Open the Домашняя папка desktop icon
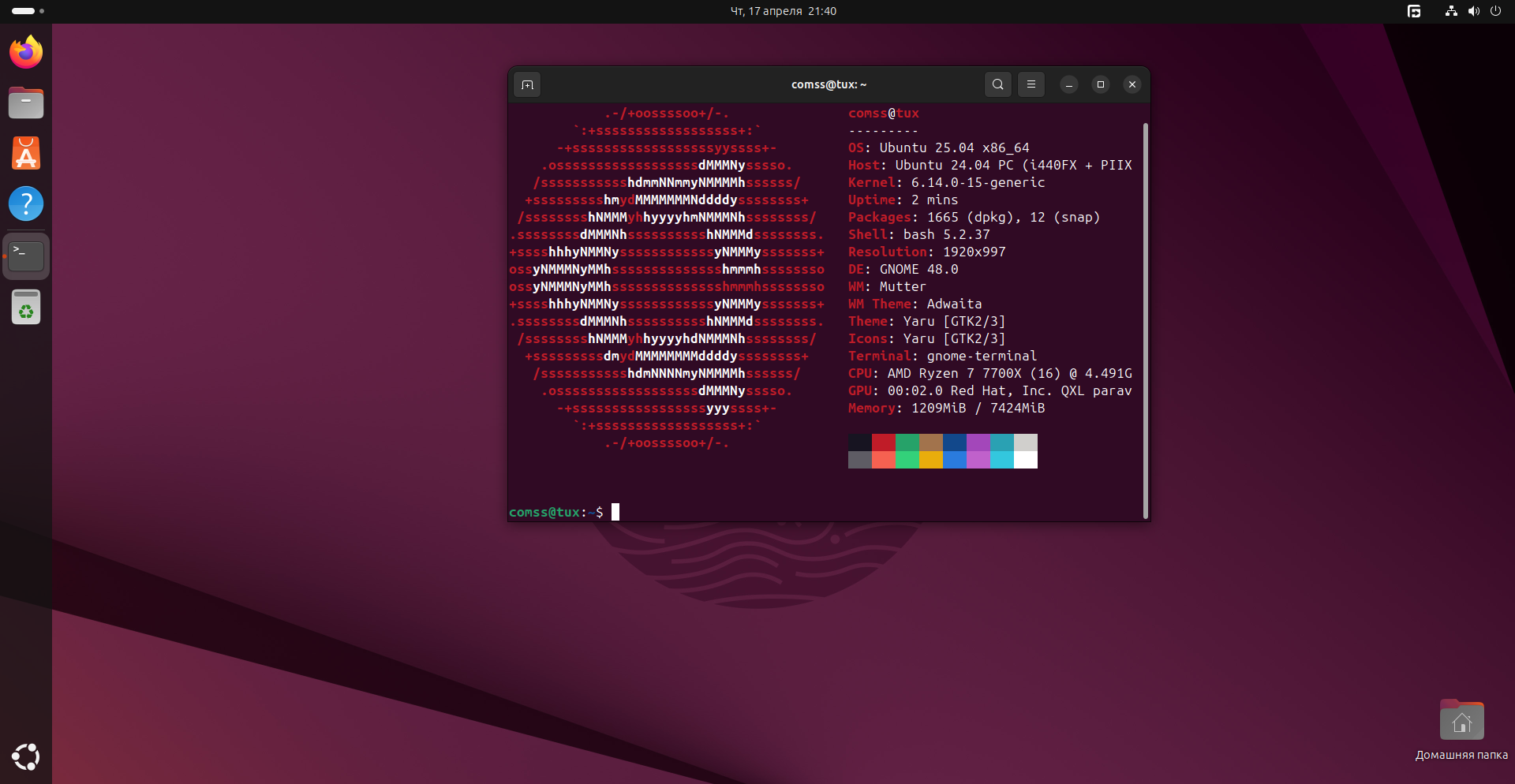Image resolution: width=1515 pixels, height=784 pixels. click(x=1461, y=730)
